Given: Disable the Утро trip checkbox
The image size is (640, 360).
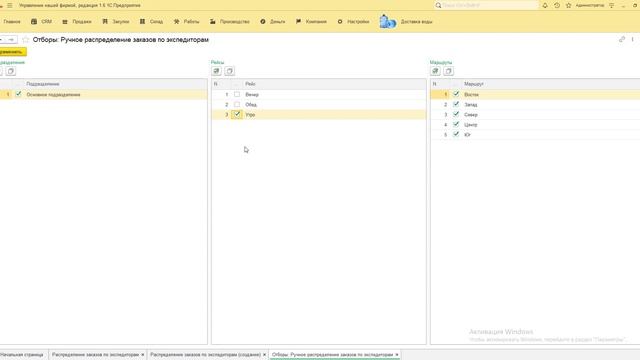Looking at the screenshot, I should 237,114.
